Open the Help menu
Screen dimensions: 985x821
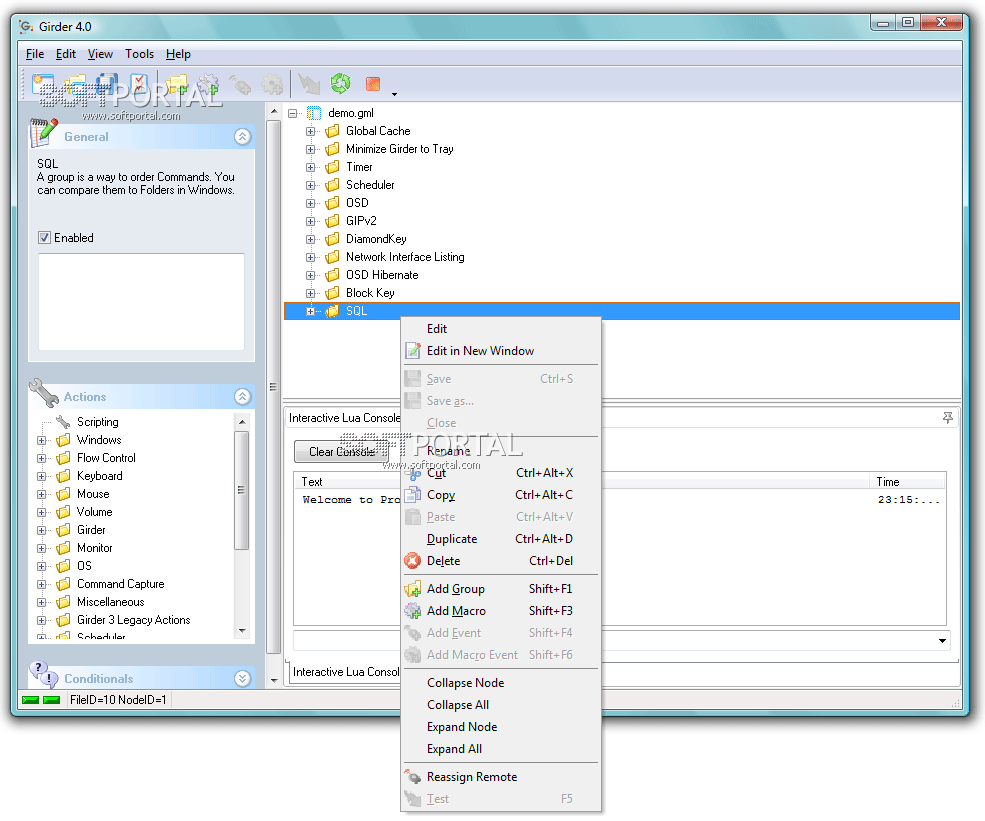[178, 54]
